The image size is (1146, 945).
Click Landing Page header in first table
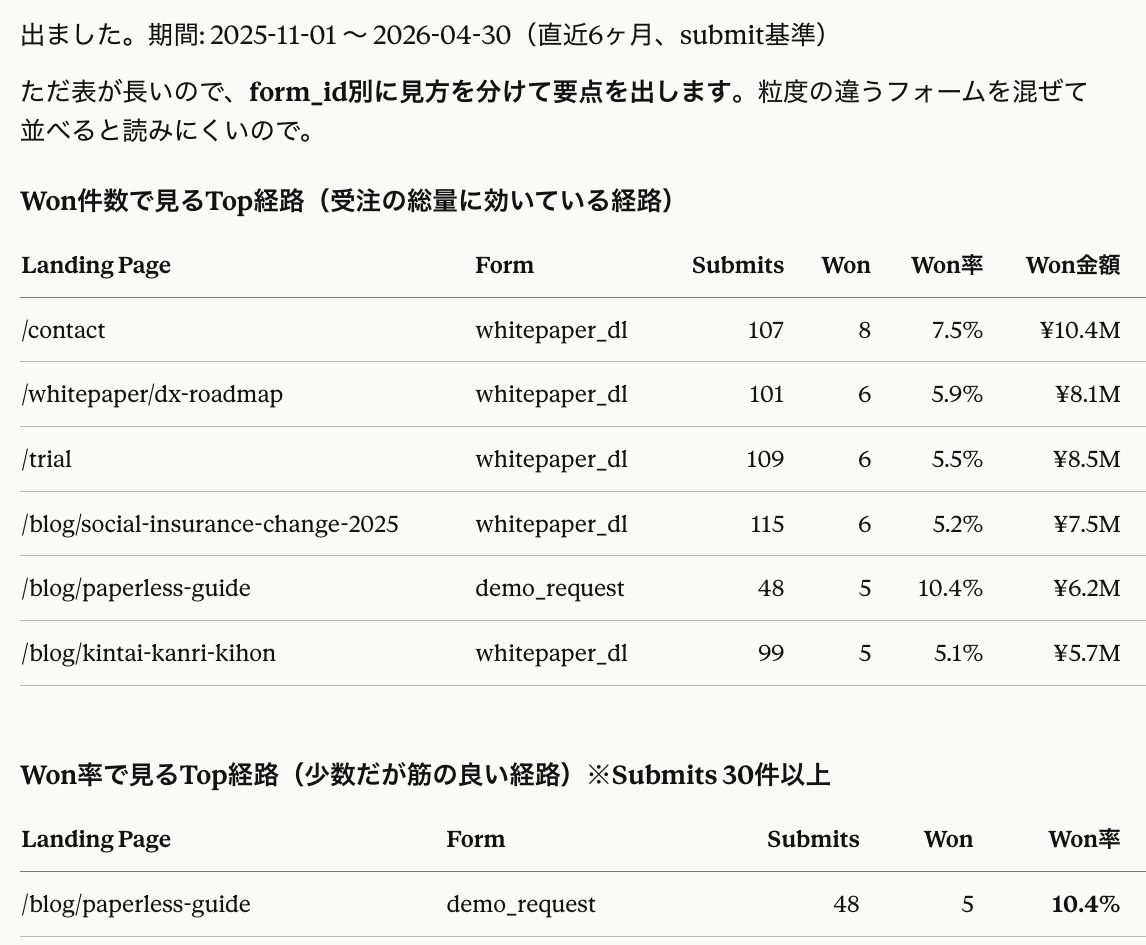[96, 265]
